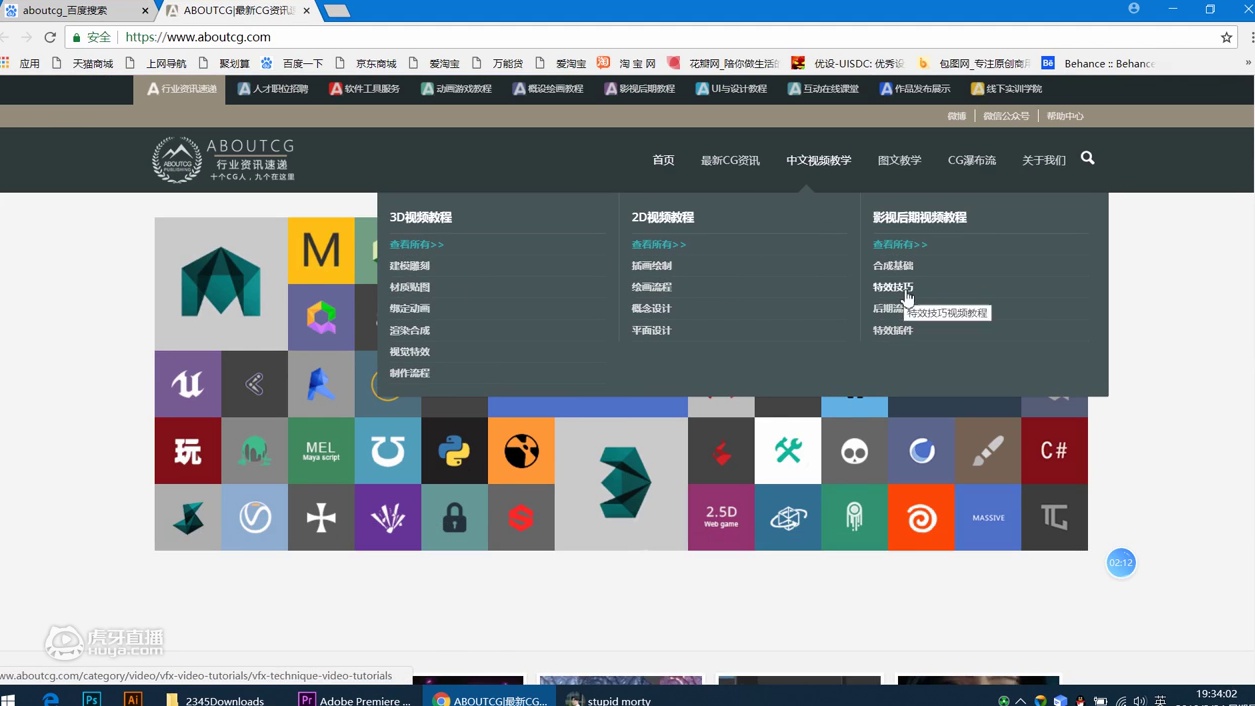
Task: Reload the page with the refresh button
Action: (50, 37)
